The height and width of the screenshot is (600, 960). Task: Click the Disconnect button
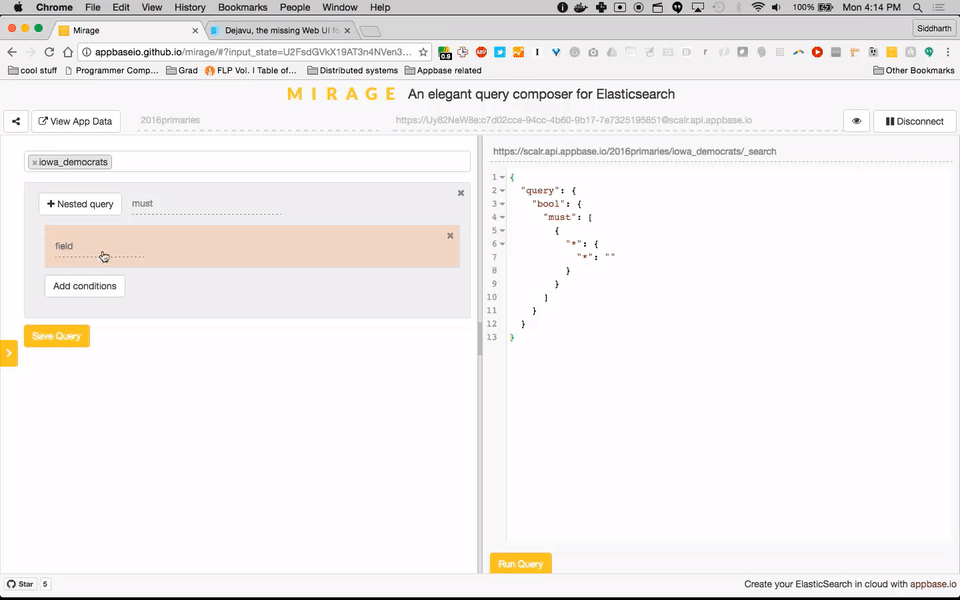pos(915,121)
